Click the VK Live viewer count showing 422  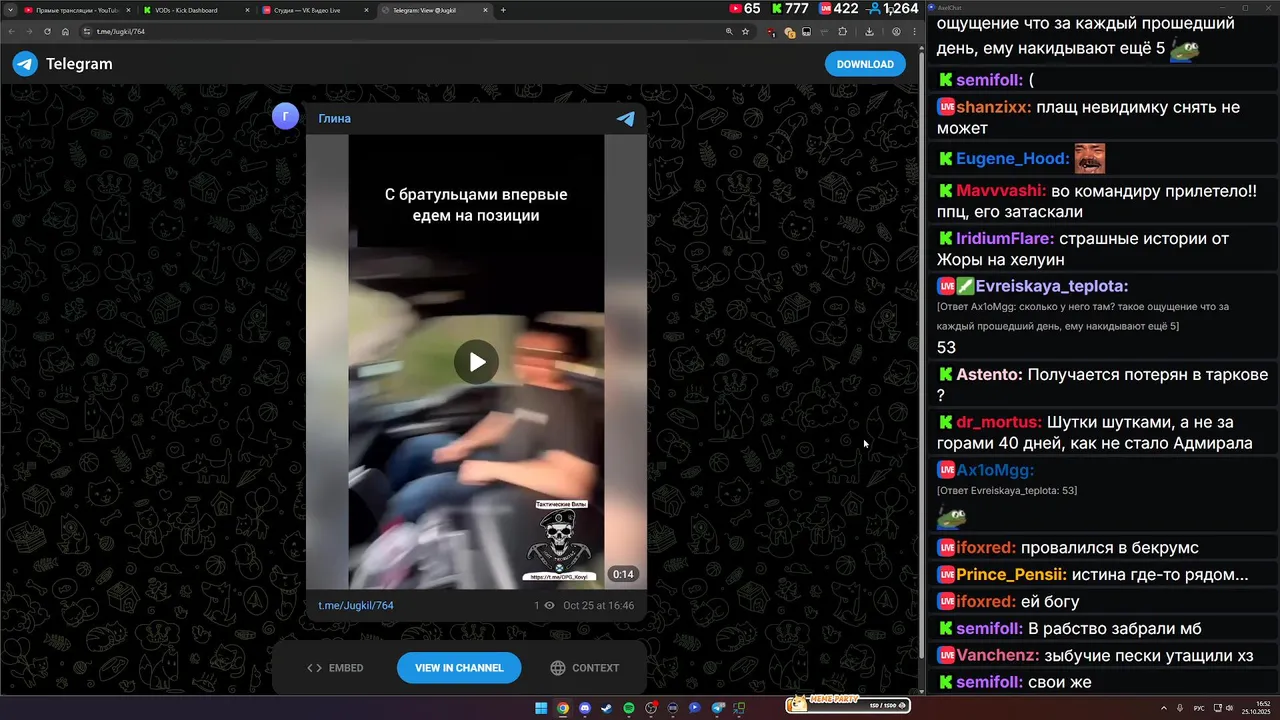pos(838,8)
